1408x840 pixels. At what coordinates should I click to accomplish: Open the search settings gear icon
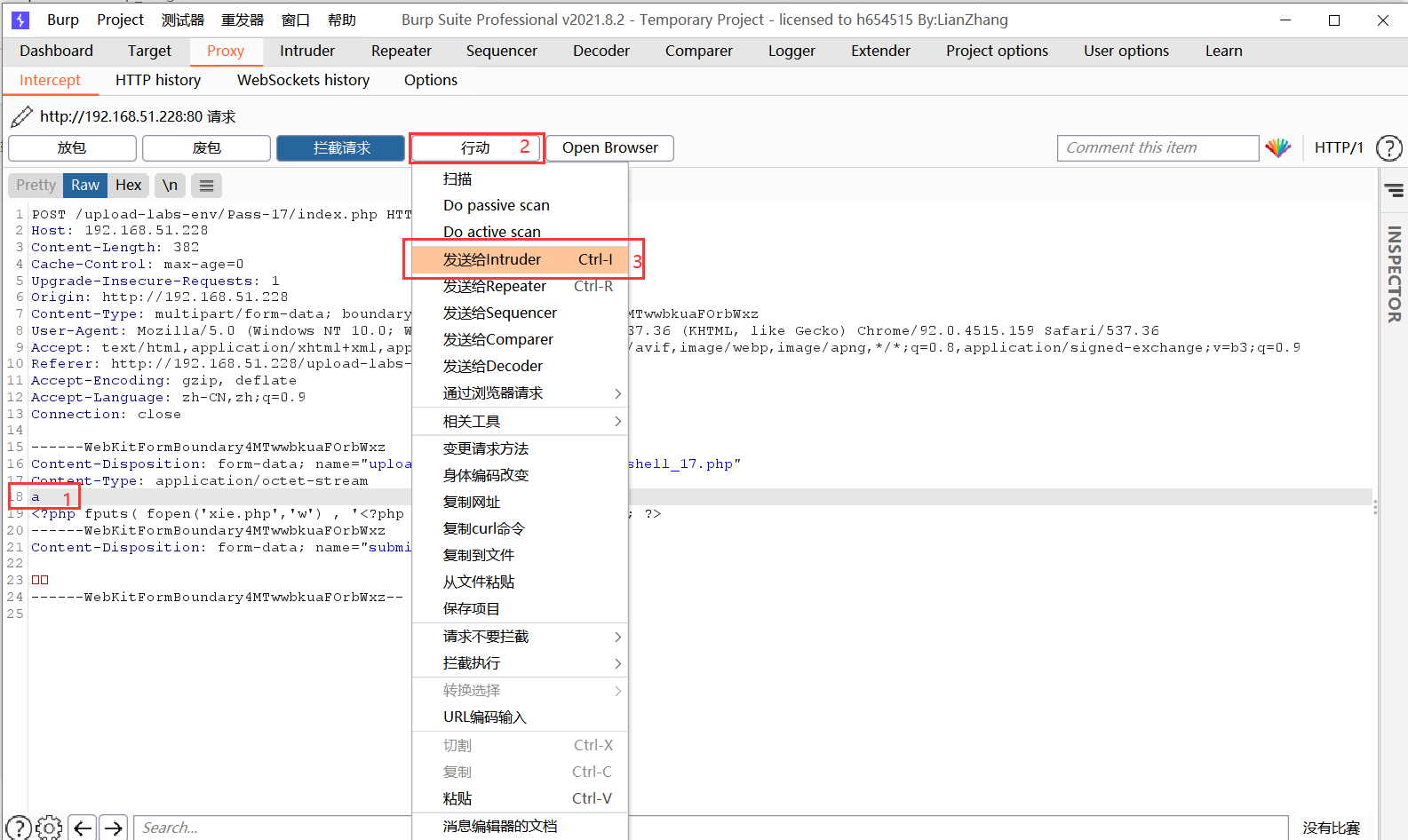click(x=50, y=828)
